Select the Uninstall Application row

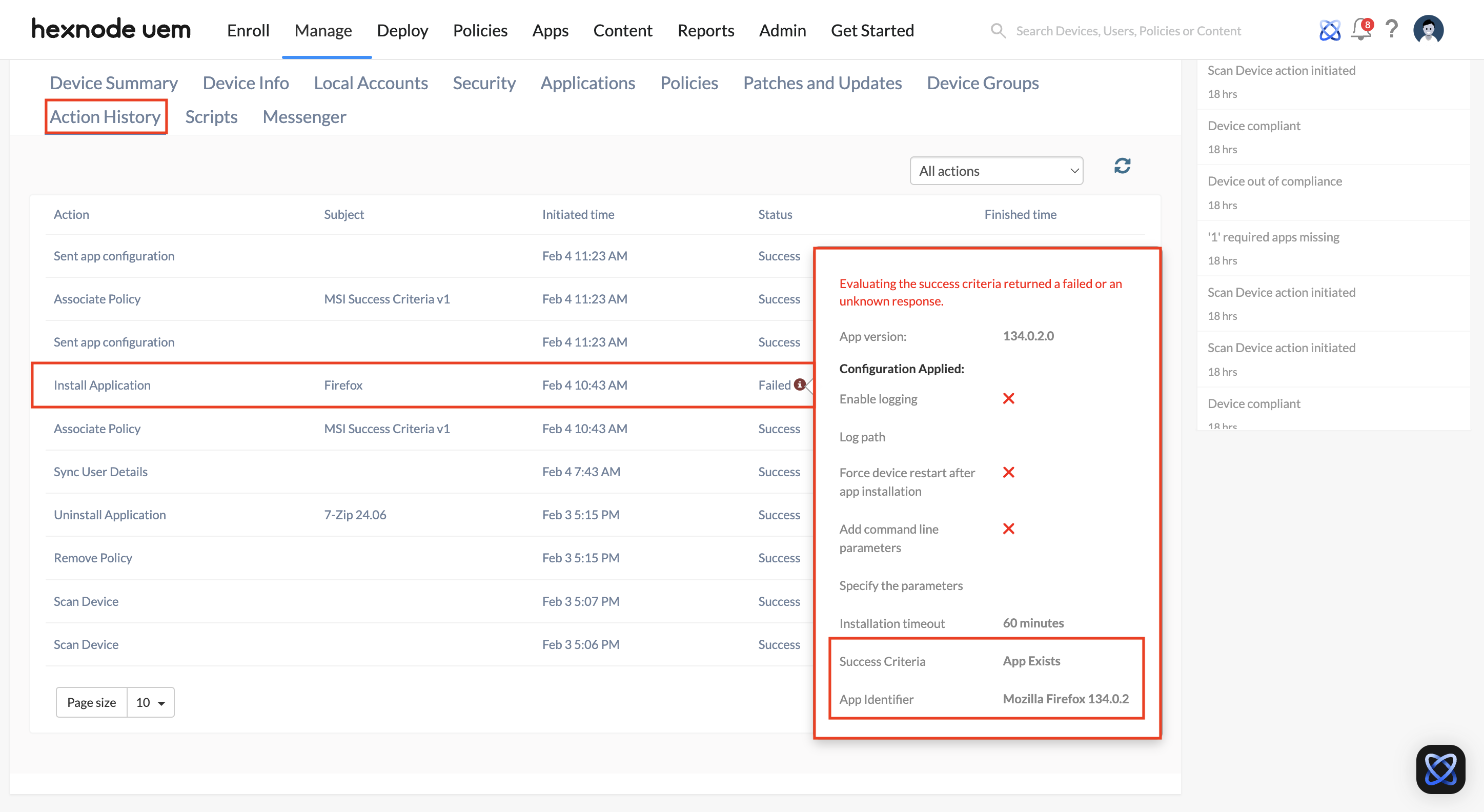tap(110, 515)
